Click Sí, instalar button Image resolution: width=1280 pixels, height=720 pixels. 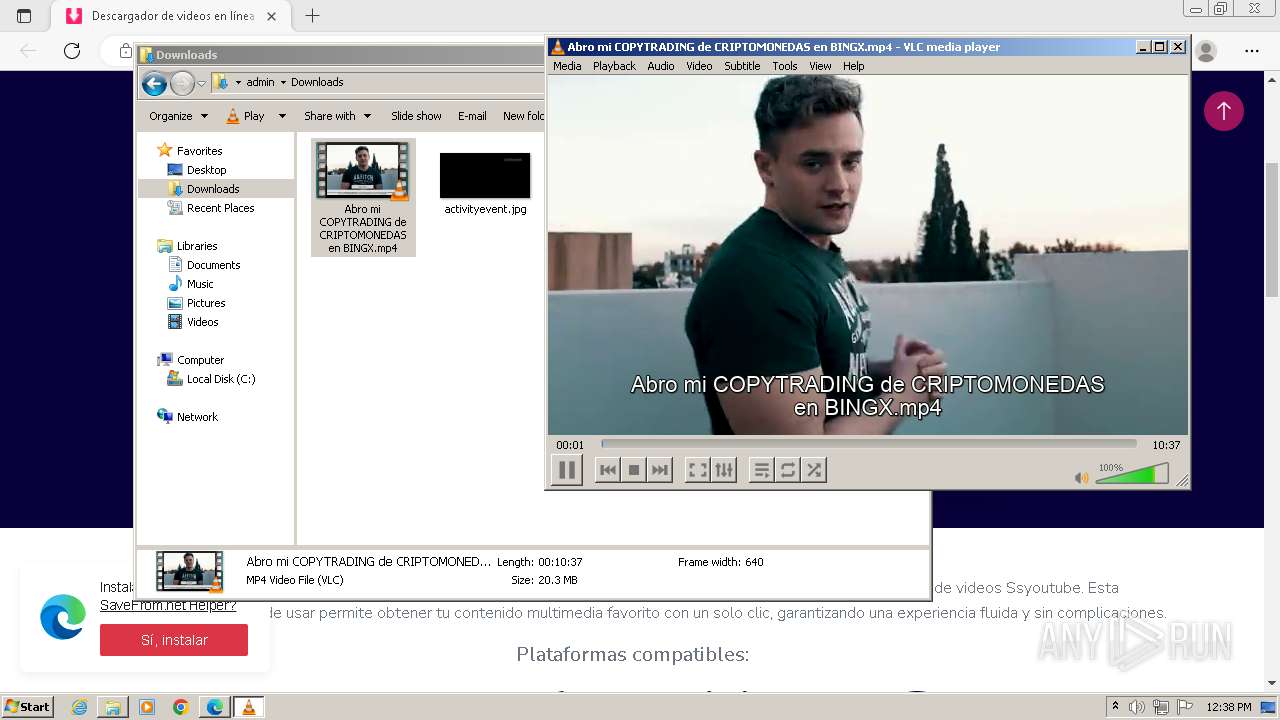click(x=174, y=640)
